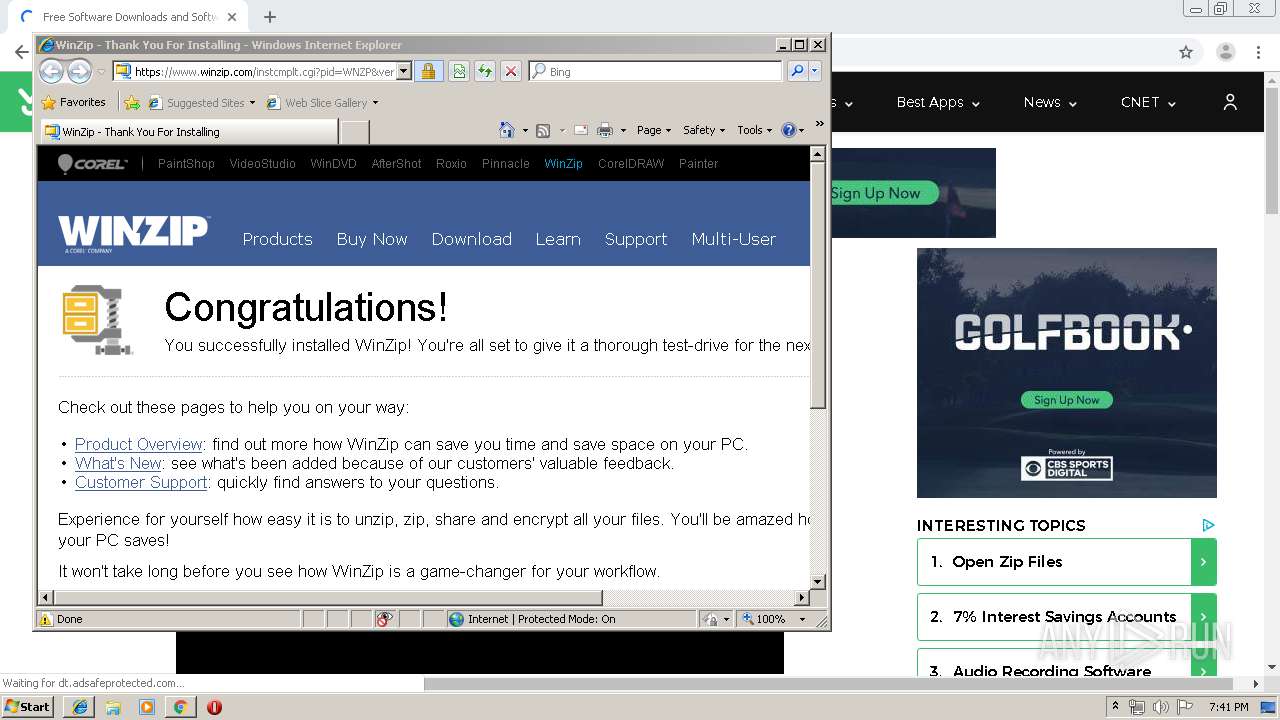This screenshot has width=1280, height=720.
Task: Expand the IE address bar dropdown
Action: tap(404, 71)
